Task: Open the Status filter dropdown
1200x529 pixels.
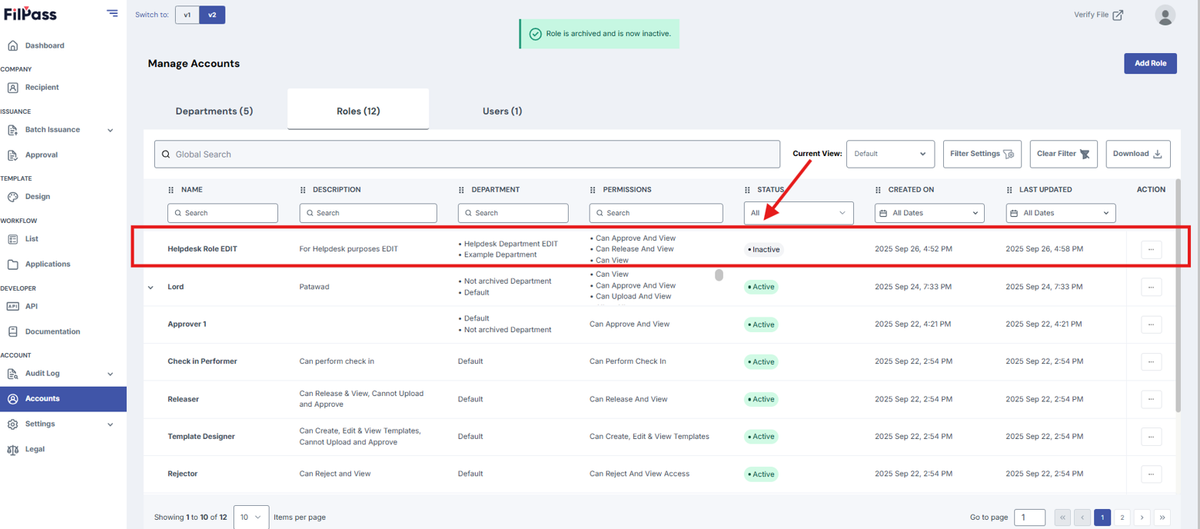Action: pos(799,213)
